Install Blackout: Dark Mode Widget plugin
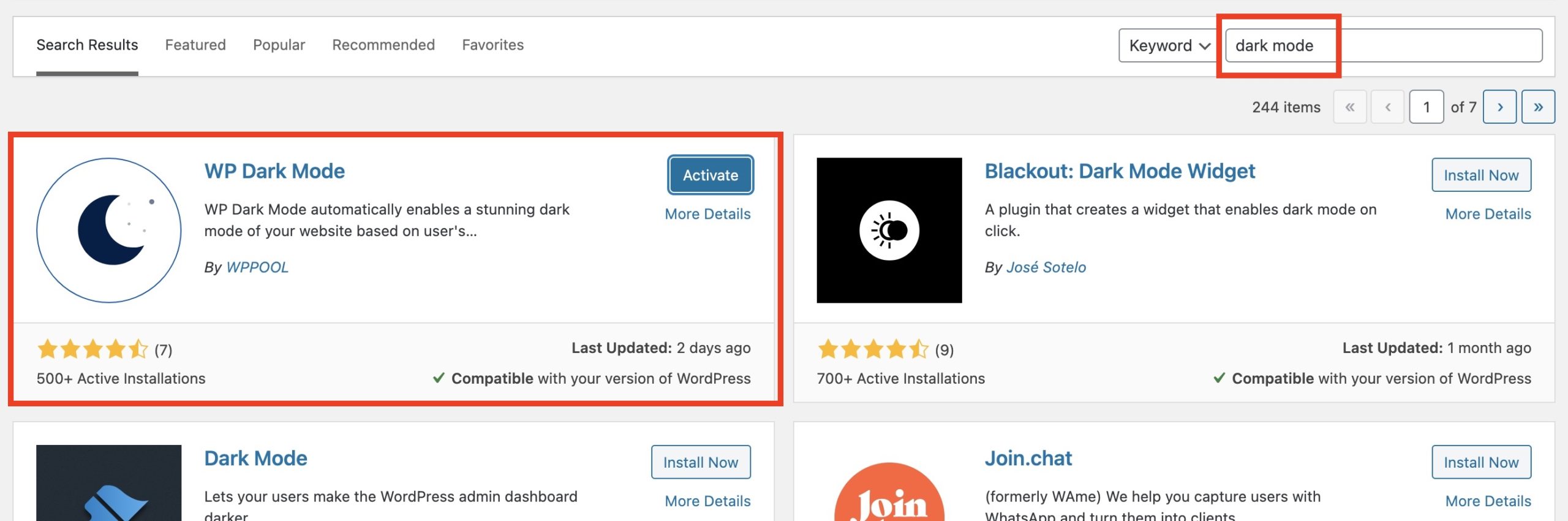 tap(1481, 175)
